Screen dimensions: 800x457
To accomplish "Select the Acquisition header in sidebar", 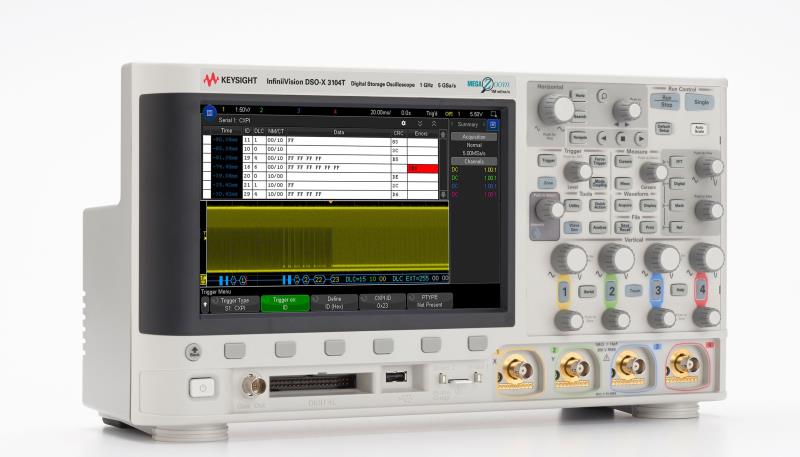I will [x=474, y=137].
